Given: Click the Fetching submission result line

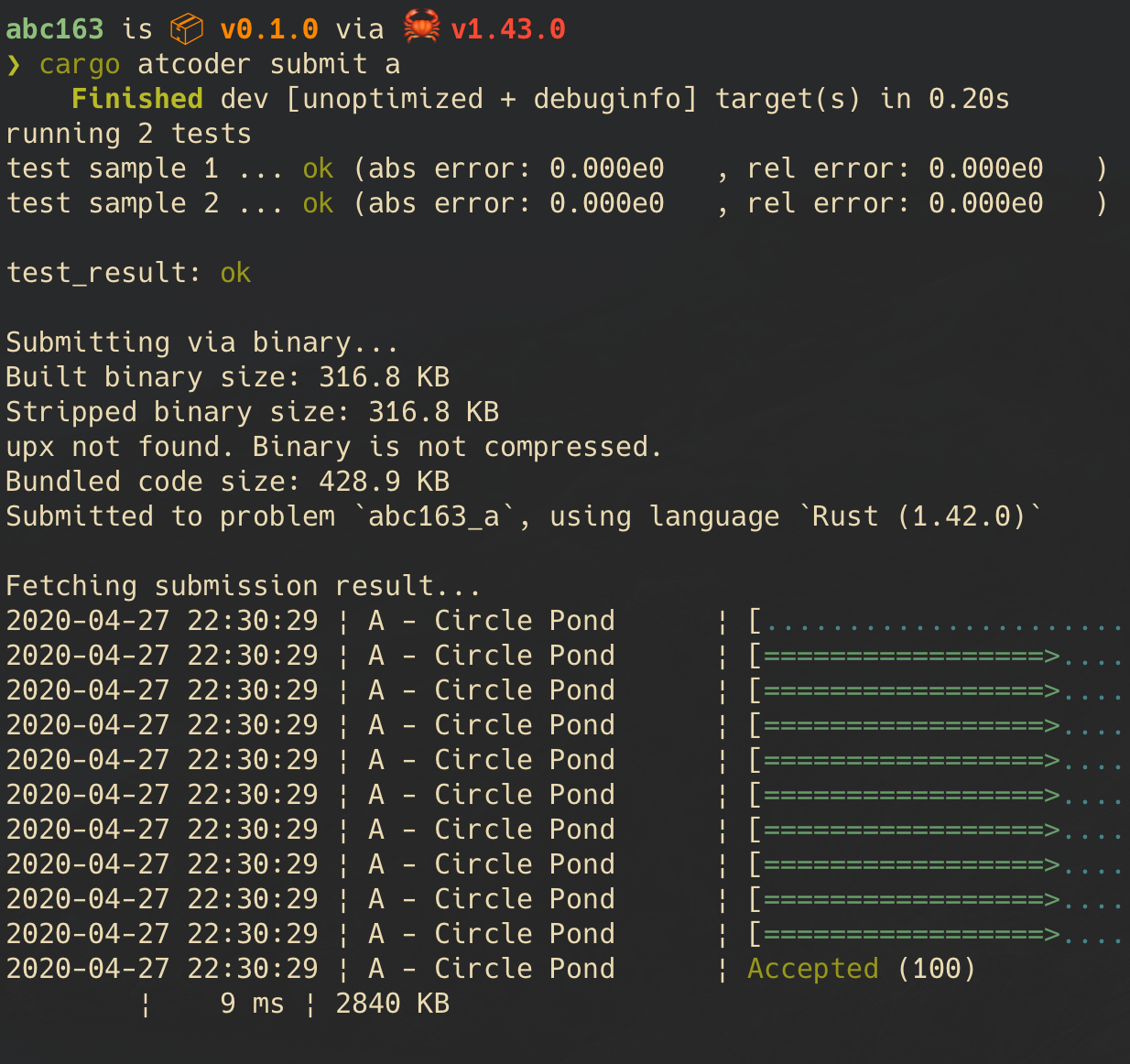Looking at the screenshot, I should 244,586.
